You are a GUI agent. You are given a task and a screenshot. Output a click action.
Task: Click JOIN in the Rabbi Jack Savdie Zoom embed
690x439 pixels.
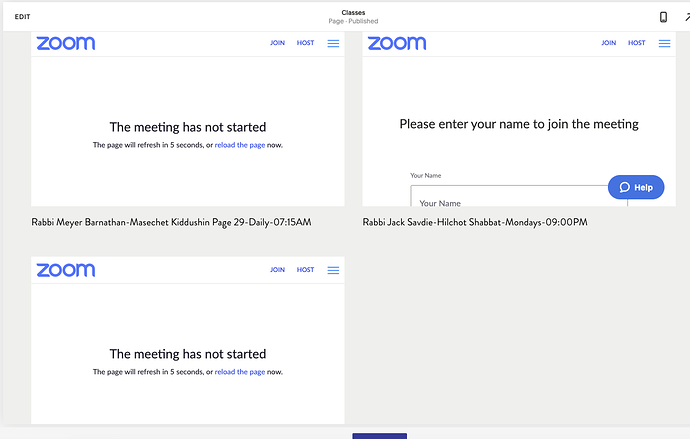point(609,43)
